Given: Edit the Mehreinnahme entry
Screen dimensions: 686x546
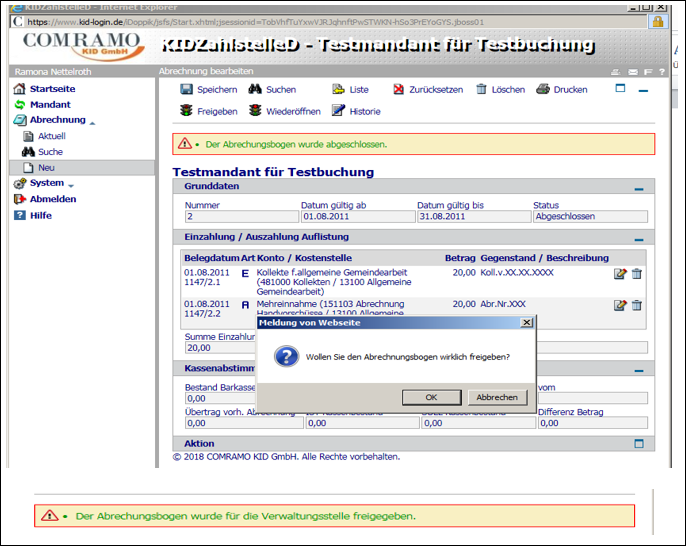Looking at the screenshot, I should tap(620, 305).
